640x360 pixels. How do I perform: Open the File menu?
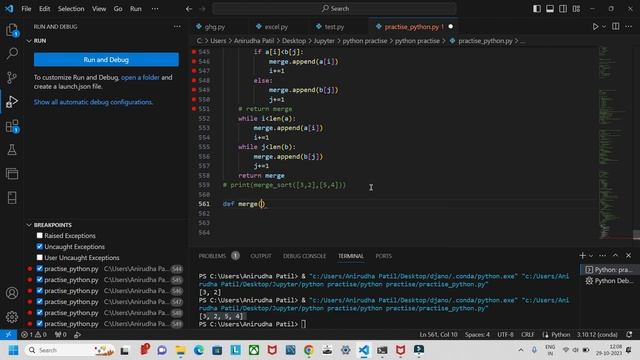(26, 9)
